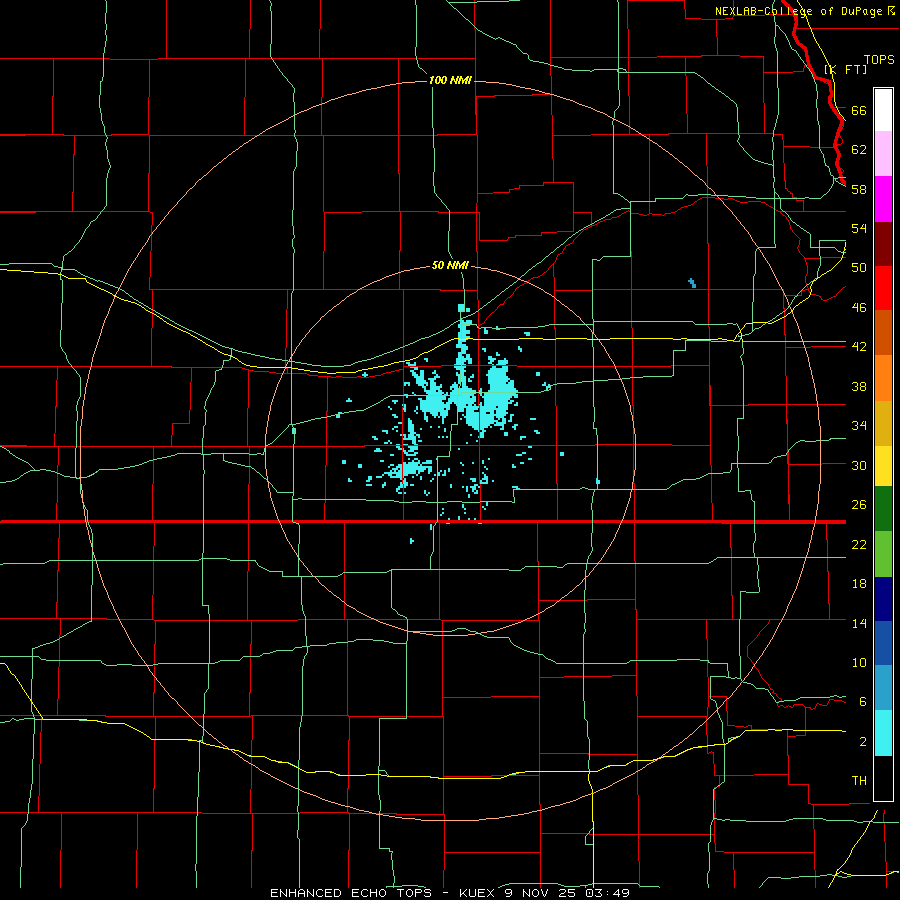Click the '50 NMI' range ring label
Image resolution: width=900 pixels, height=900 pixels.
click(x=450, y=265)
